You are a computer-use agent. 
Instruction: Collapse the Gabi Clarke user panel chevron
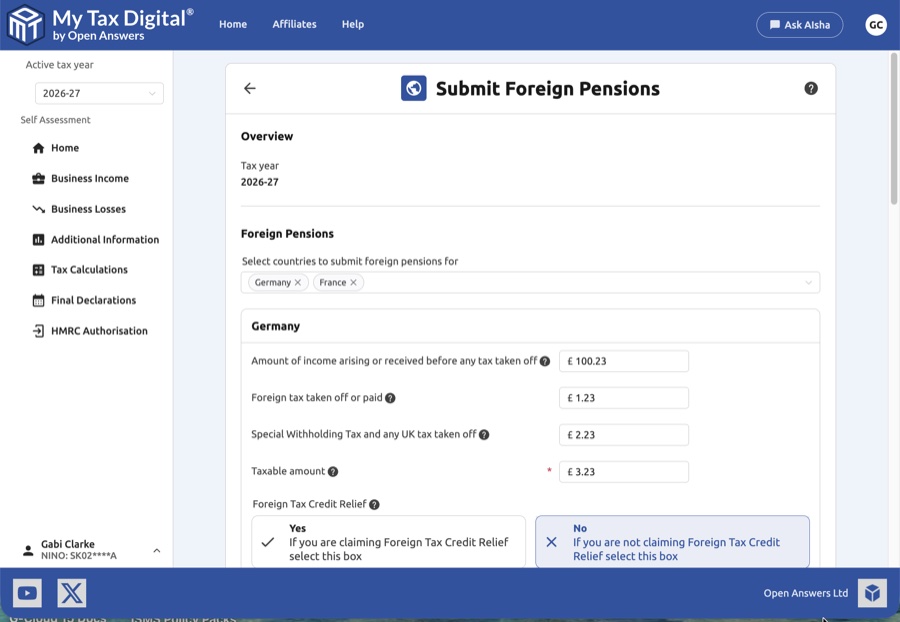pos(156,549)
